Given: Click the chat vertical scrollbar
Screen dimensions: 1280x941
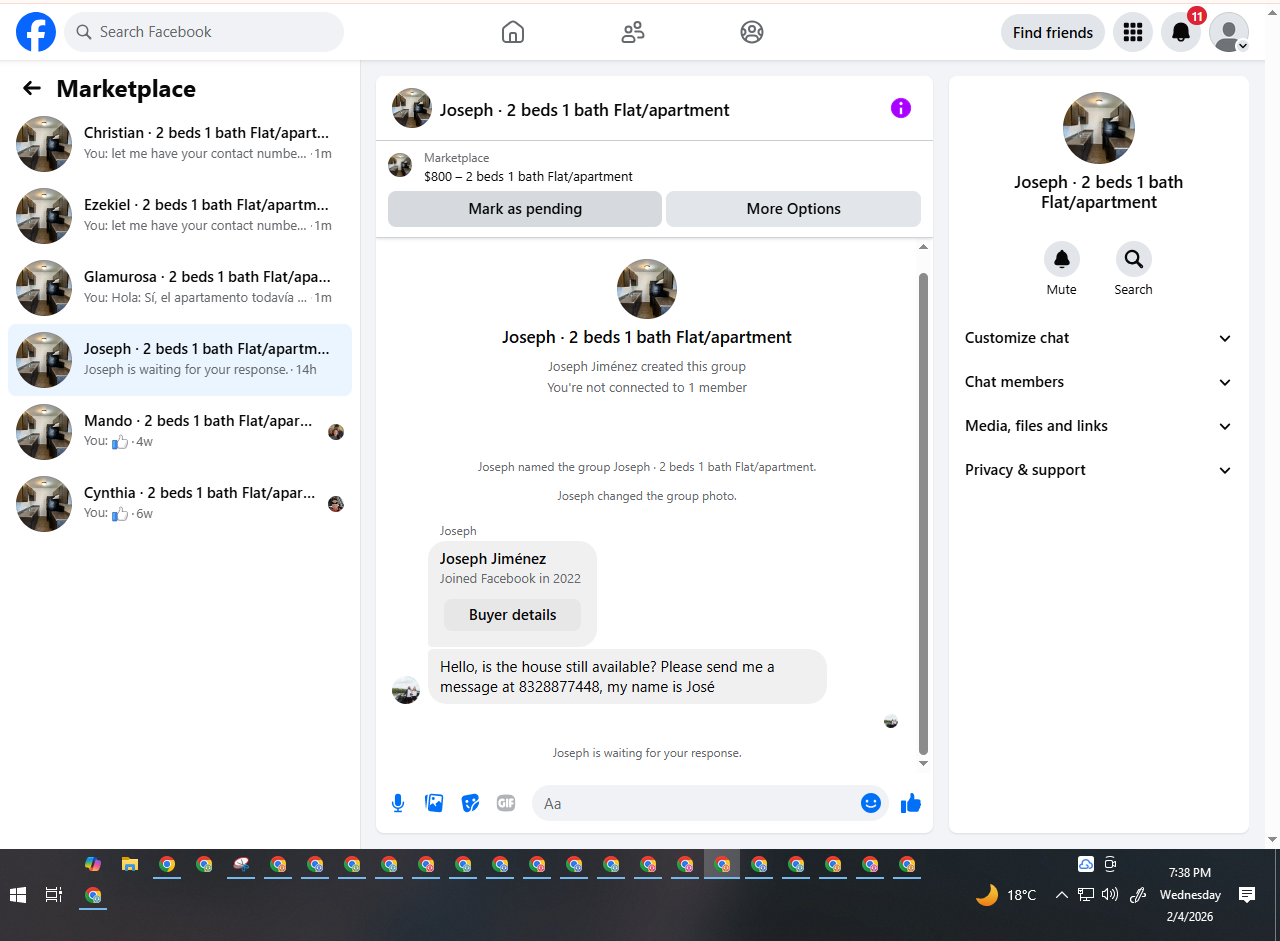Looking at the screenshot, I should [923, 514].
